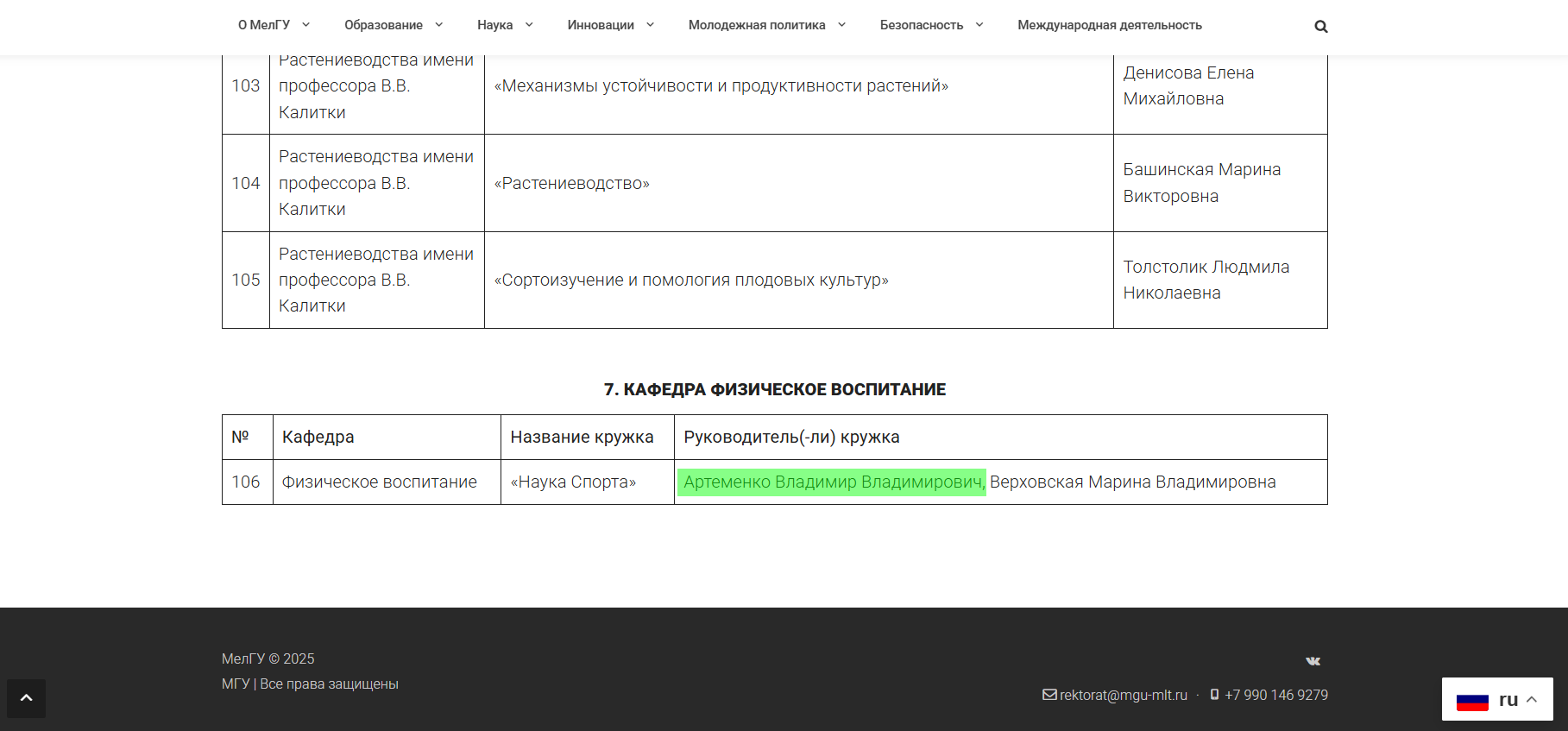The image size is (1568, 731).
Task: Click the МелГУ © 2025 text
Action: click(x=268, y=659)
